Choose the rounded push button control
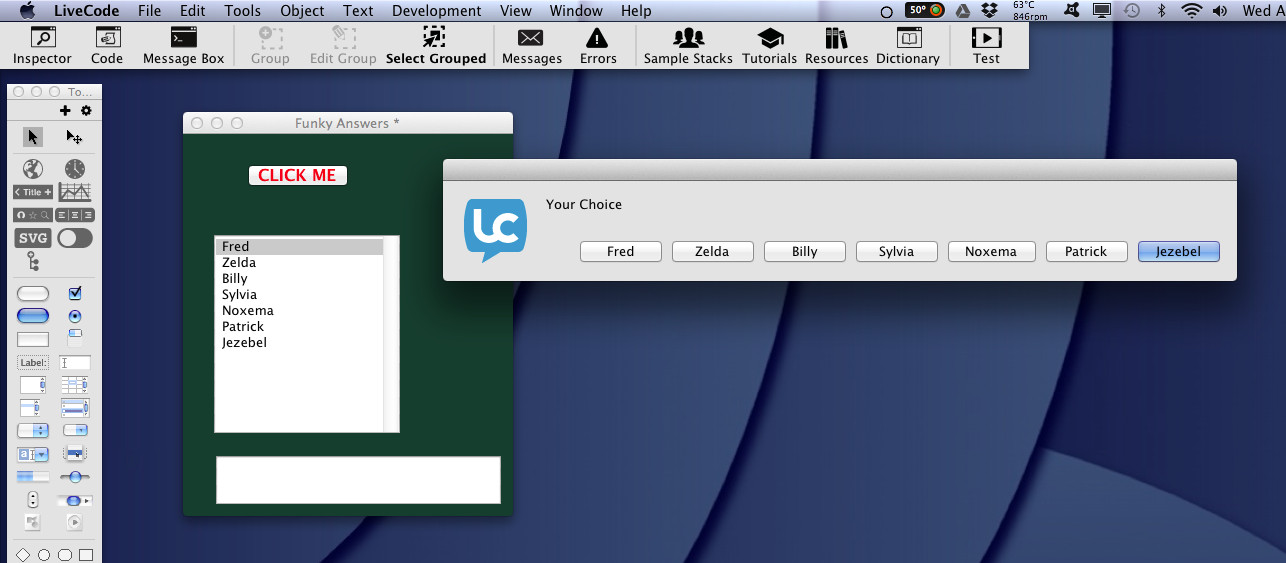 coord(33,293)
